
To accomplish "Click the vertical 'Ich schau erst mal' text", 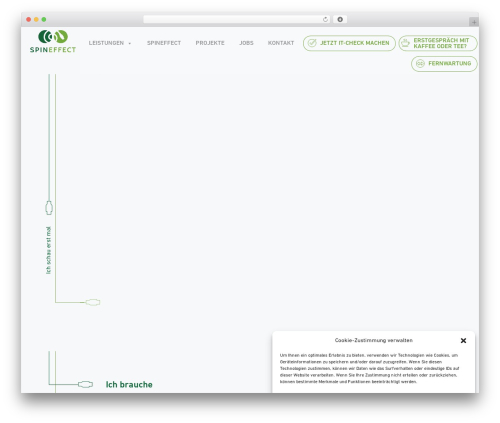I will coord(49,250).
